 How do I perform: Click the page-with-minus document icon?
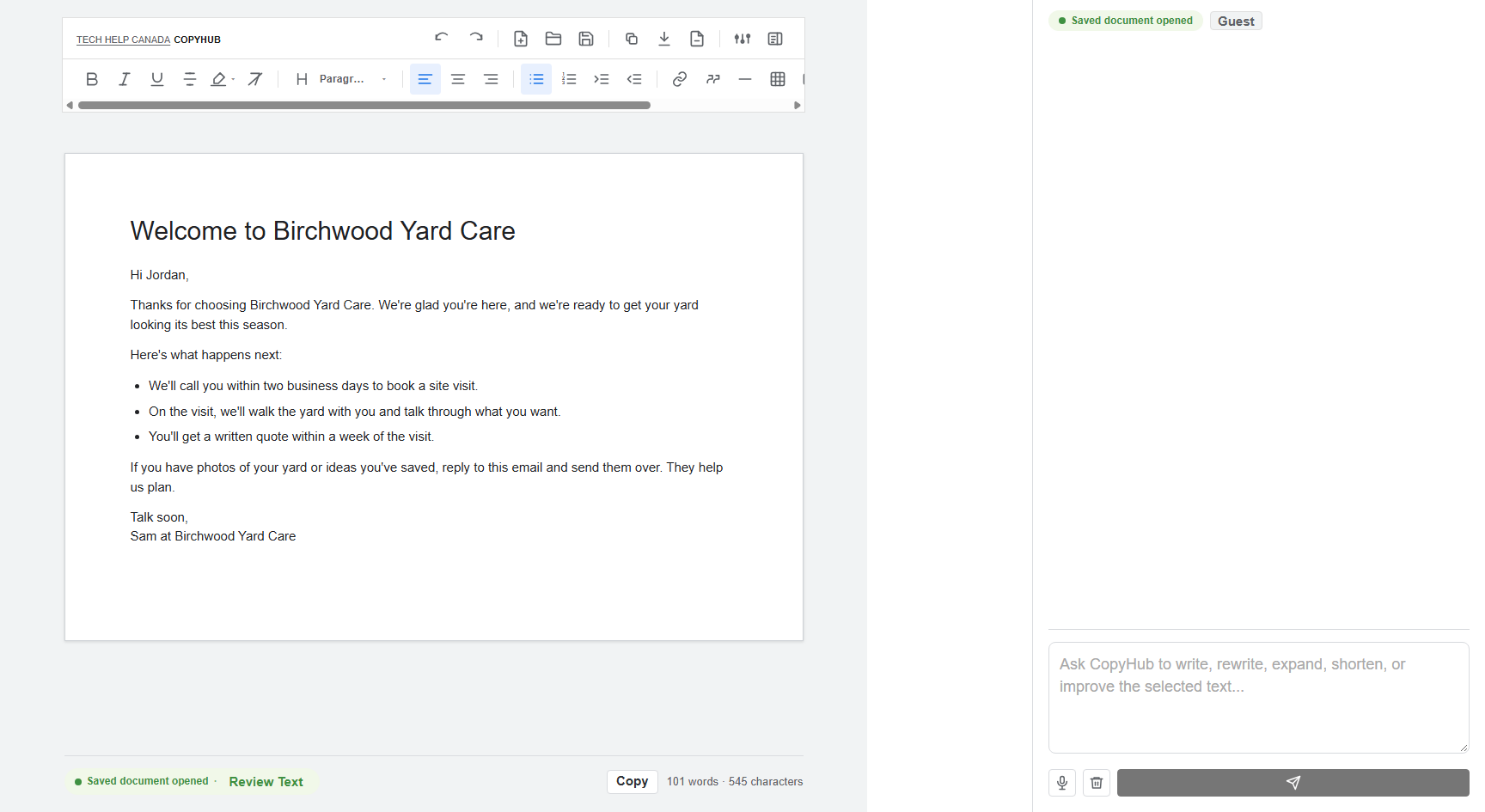point(697,39)
